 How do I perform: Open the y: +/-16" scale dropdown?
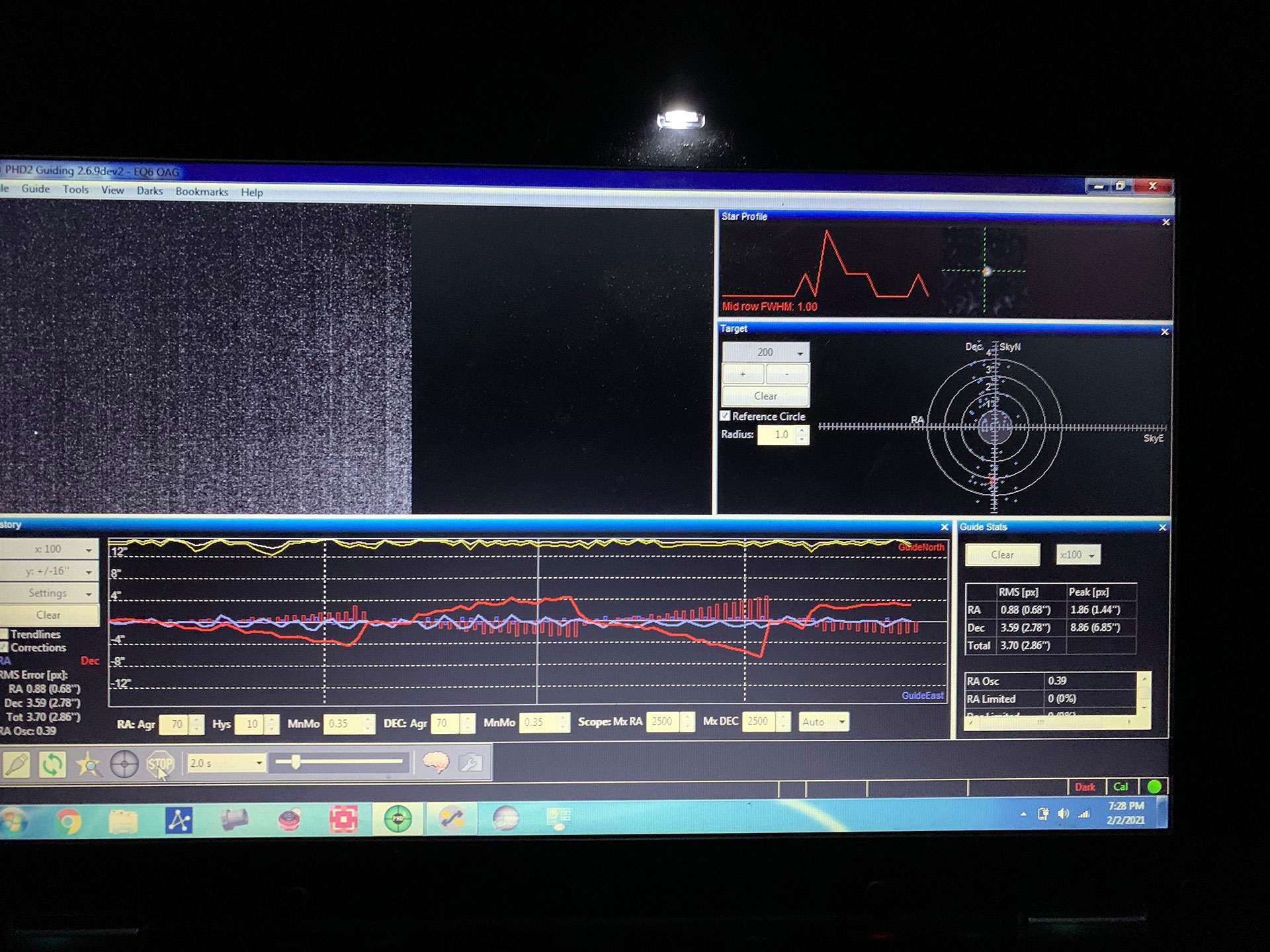[x=49, y=571]
